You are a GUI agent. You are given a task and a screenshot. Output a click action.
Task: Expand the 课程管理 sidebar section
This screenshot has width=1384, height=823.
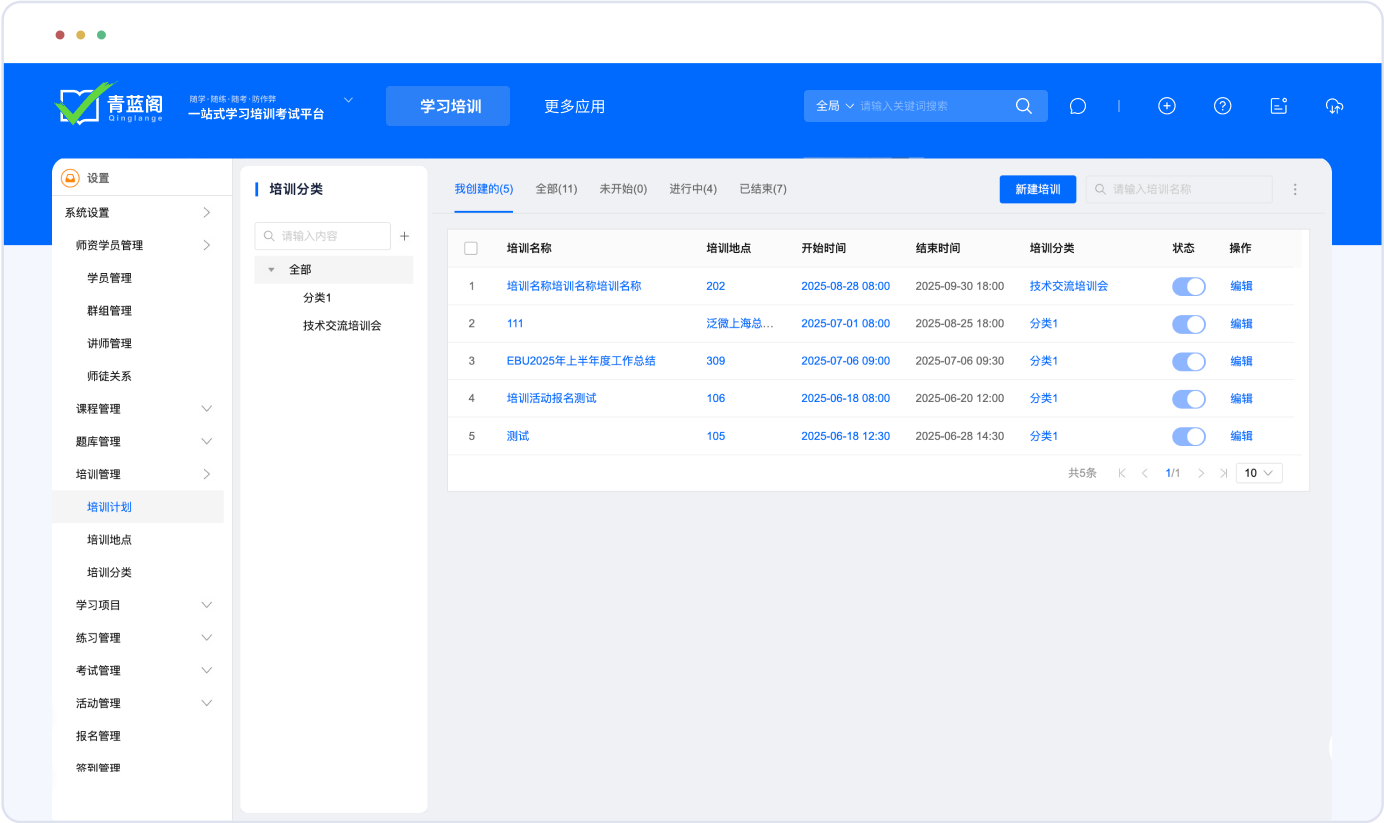pos(207,409)
